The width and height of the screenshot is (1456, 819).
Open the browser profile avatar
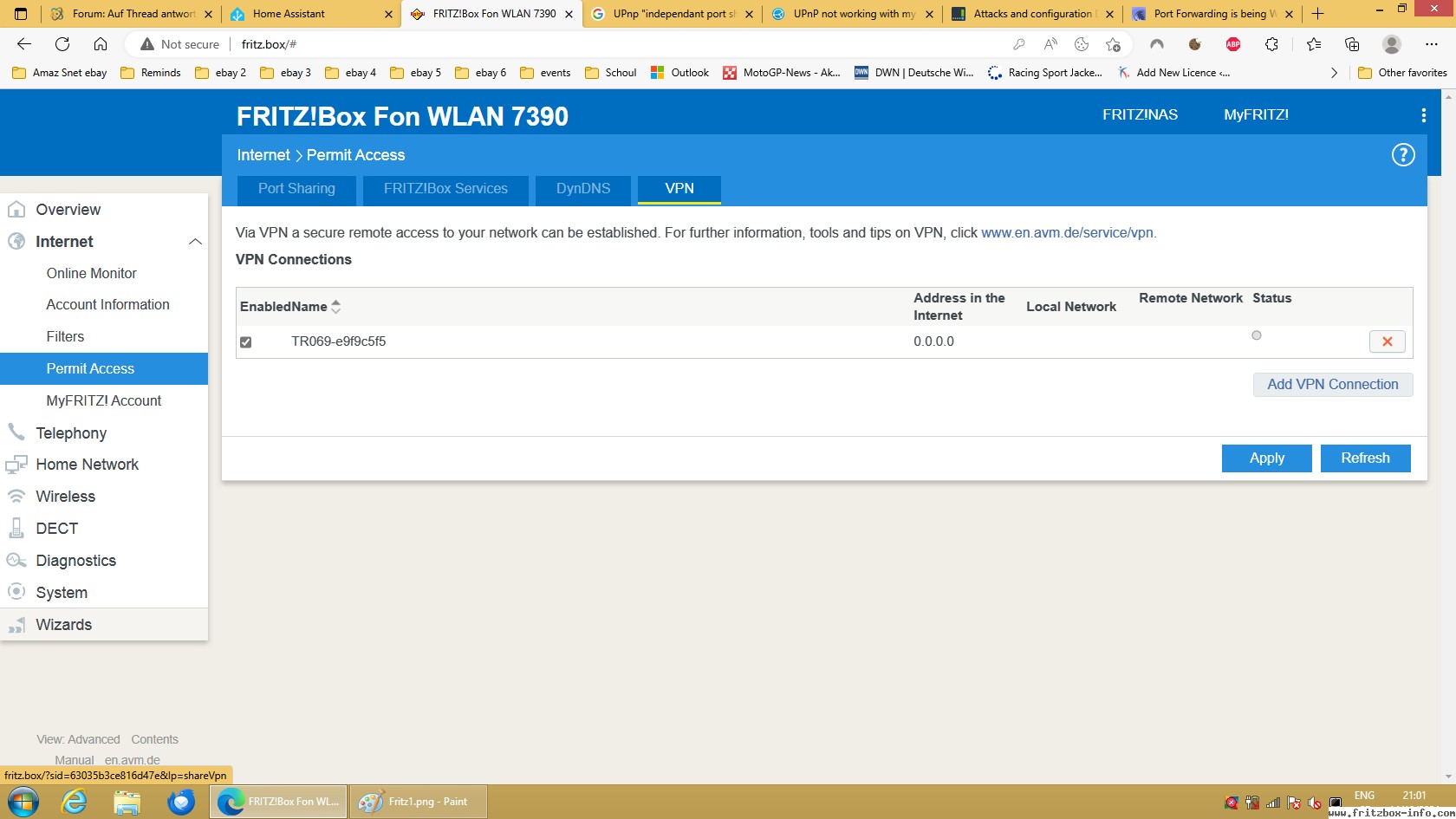[1392, 44]
